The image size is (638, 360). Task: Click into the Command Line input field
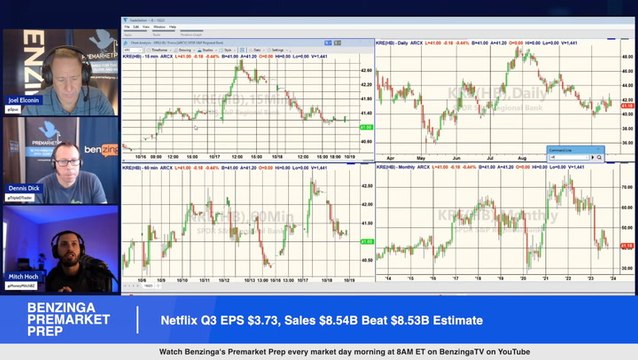pyautogui.click(x=569, y=157)
